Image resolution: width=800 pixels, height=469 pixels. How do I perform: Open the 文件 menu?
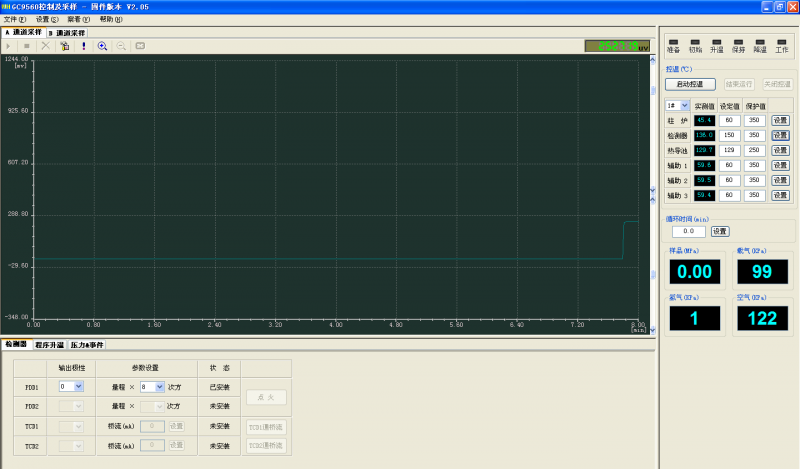14,19
